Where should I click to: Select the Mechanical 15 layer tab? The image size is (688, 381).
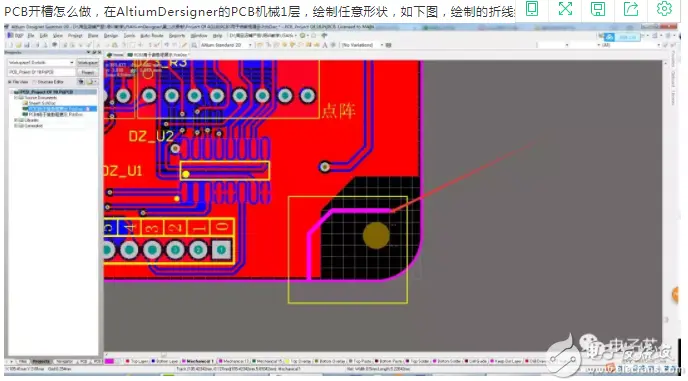(268, 361)
